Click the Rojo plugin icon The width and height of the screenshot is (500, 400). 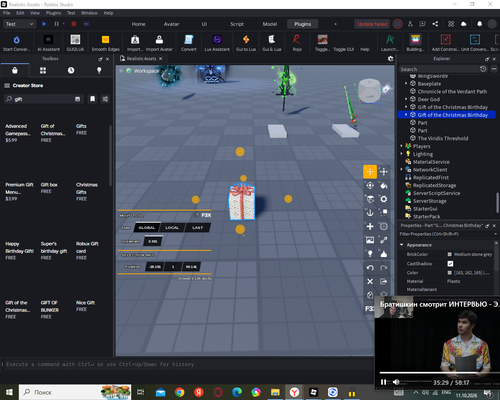coord(297,43)
